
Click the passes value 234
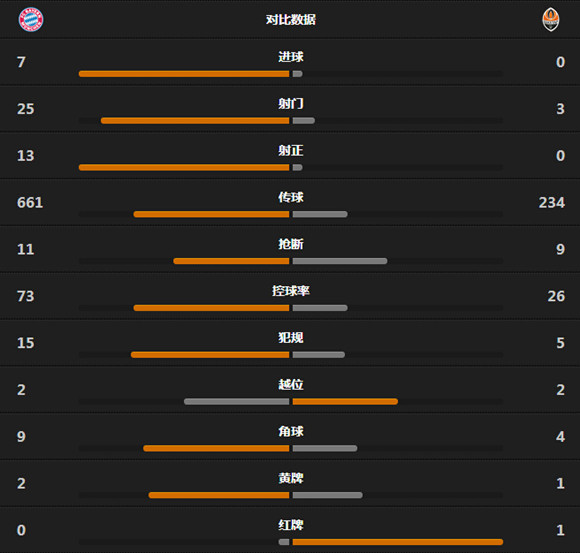click(552, 202)
